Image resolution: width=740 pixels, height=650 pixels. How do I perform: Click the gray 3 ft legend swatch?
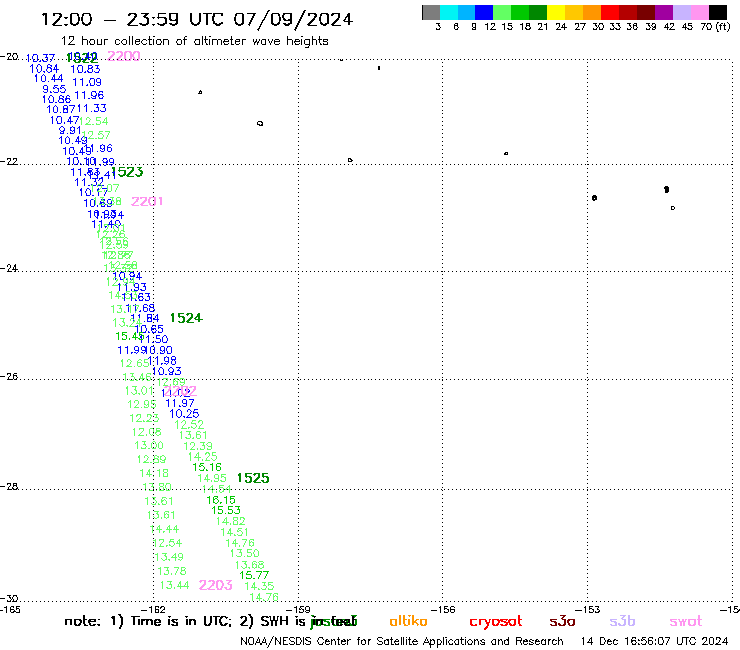tap(431, 12)
